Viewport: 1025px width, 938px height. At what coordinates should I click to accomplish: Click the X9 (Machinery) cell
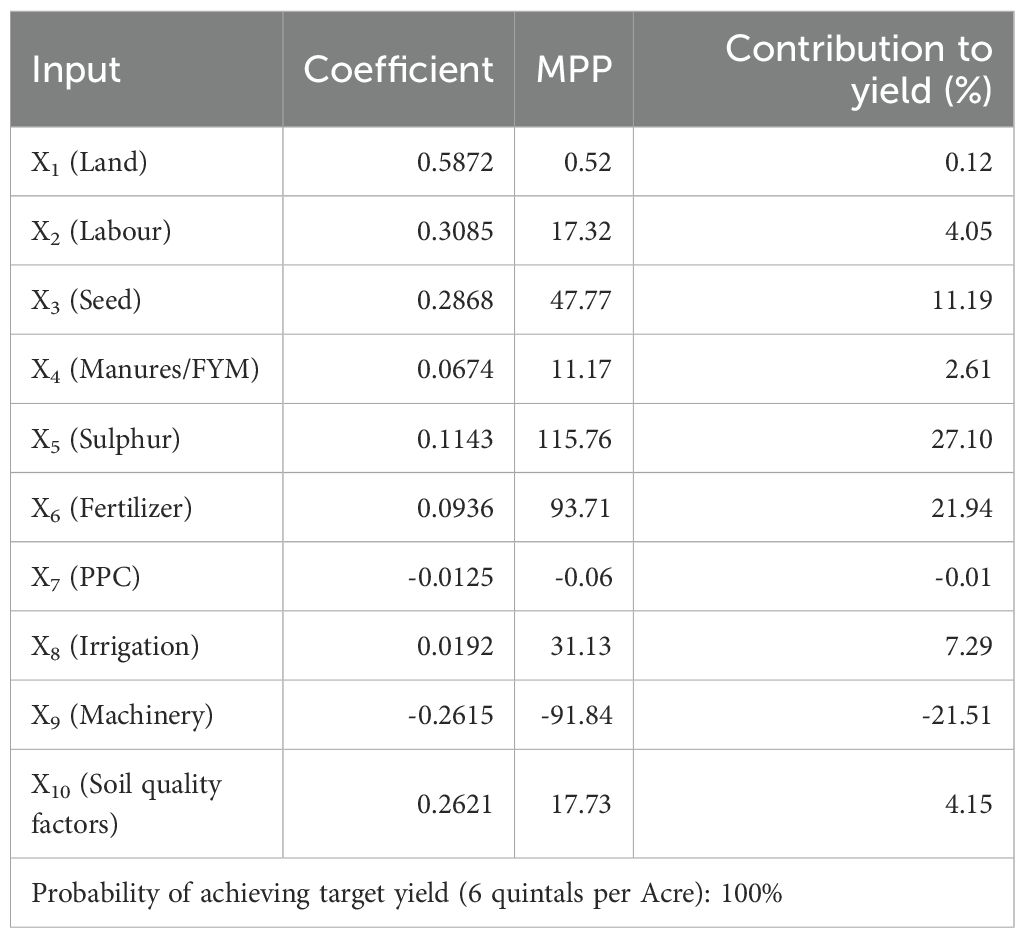click(x=122, y=715)
